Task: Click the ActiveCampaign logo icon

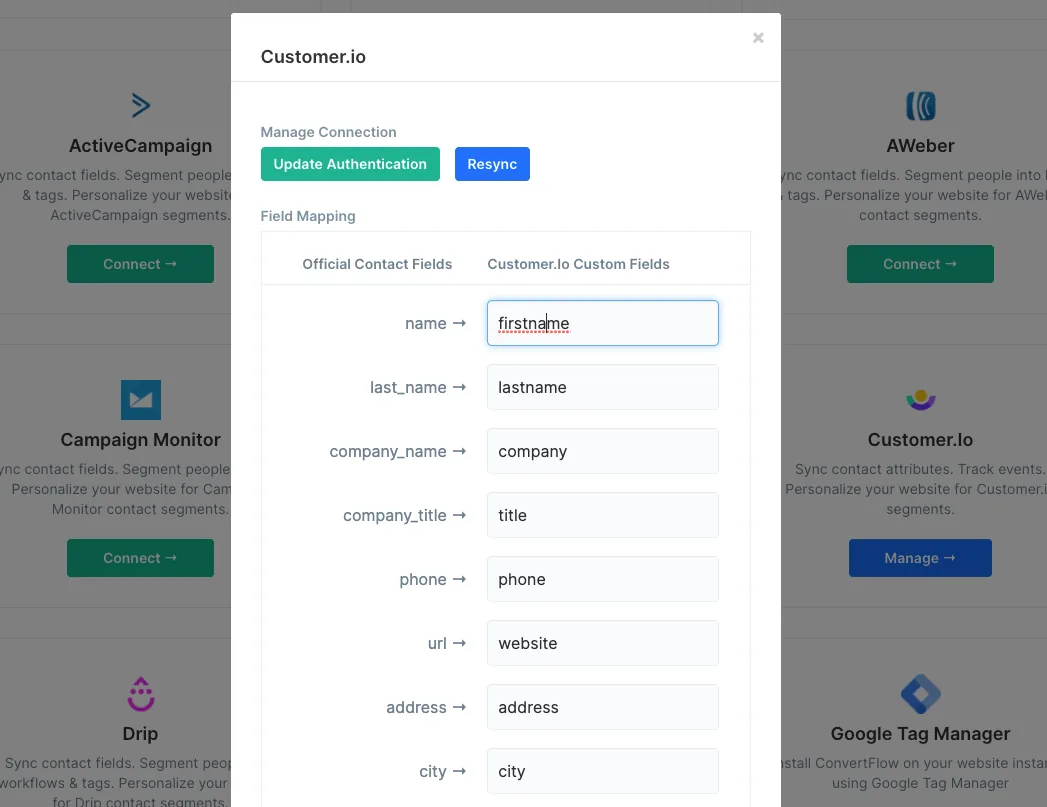Action: click(x=140, y=105)
